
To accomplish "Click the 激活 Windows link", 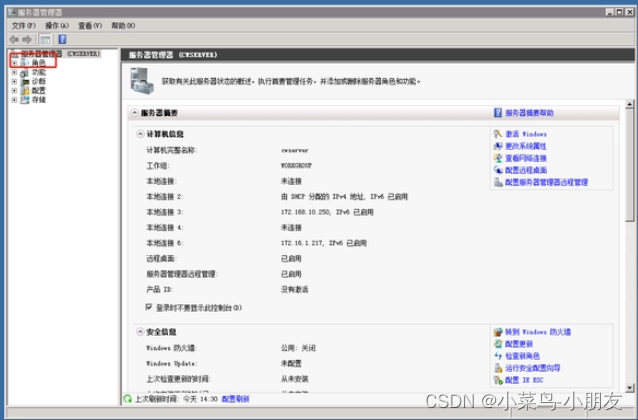I will click(526, 134).
